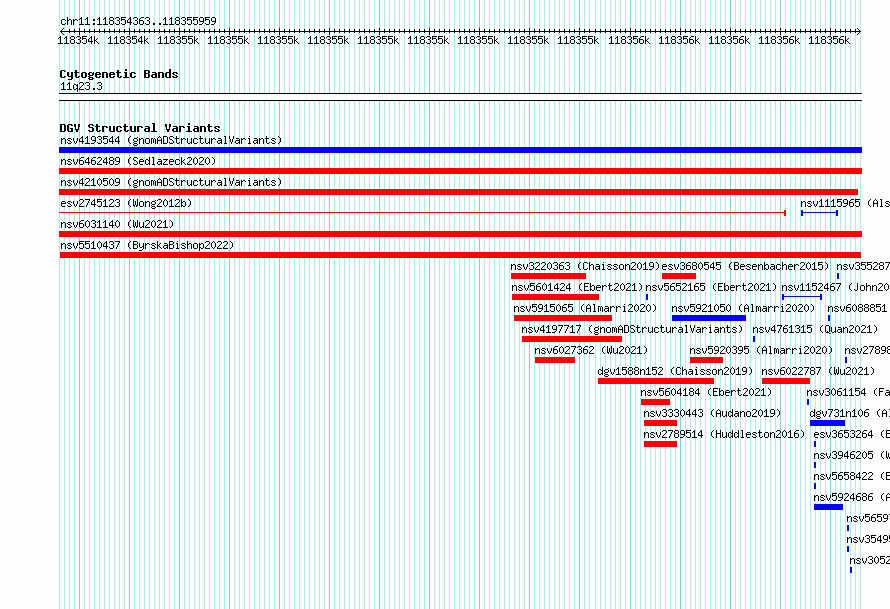Open the nsv6022787 (Wu2021) label
890x609 pixels.
click(818, 371)
